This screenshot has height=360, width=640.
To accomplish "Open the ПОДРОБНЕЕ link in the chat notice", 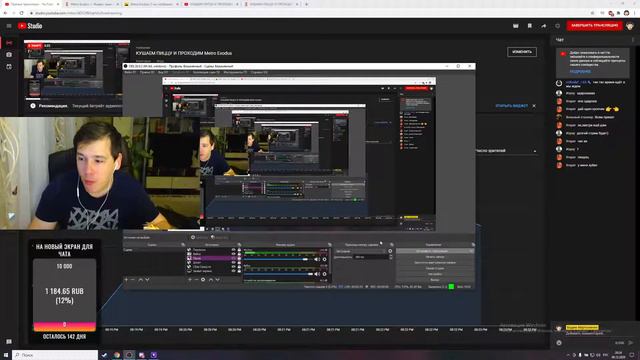I will pos(580,71).
